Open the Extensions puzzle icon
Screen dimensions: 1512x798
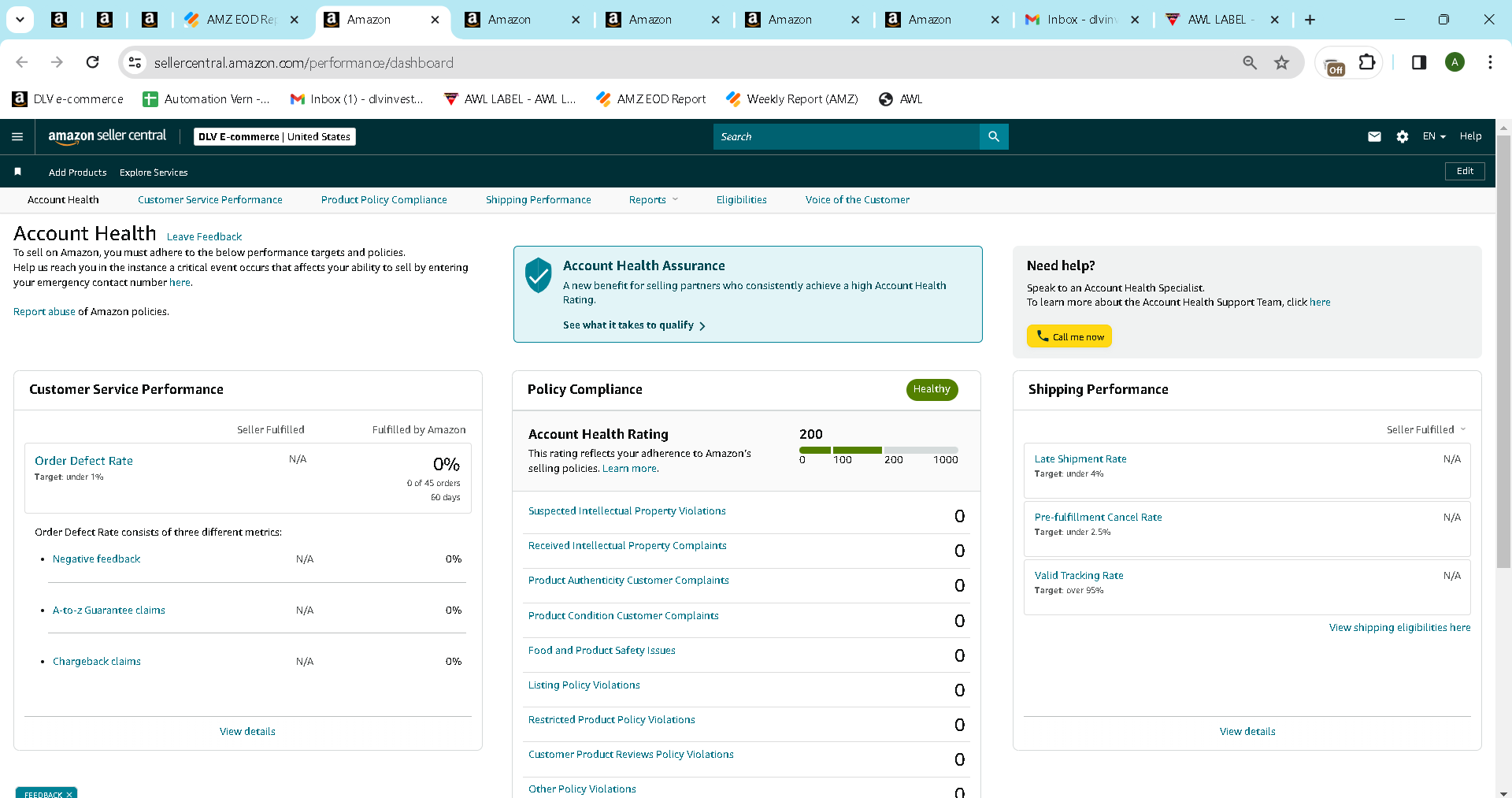coord(1367,62)
